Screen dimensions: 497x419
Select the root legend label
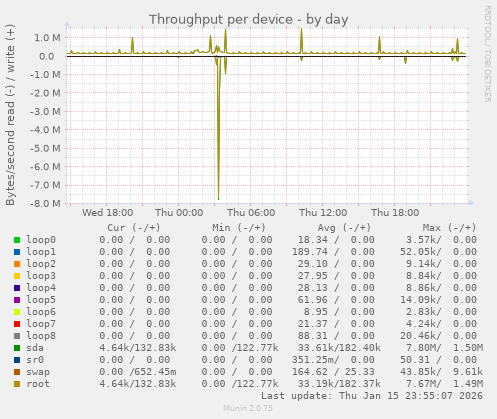coord(38,384)
